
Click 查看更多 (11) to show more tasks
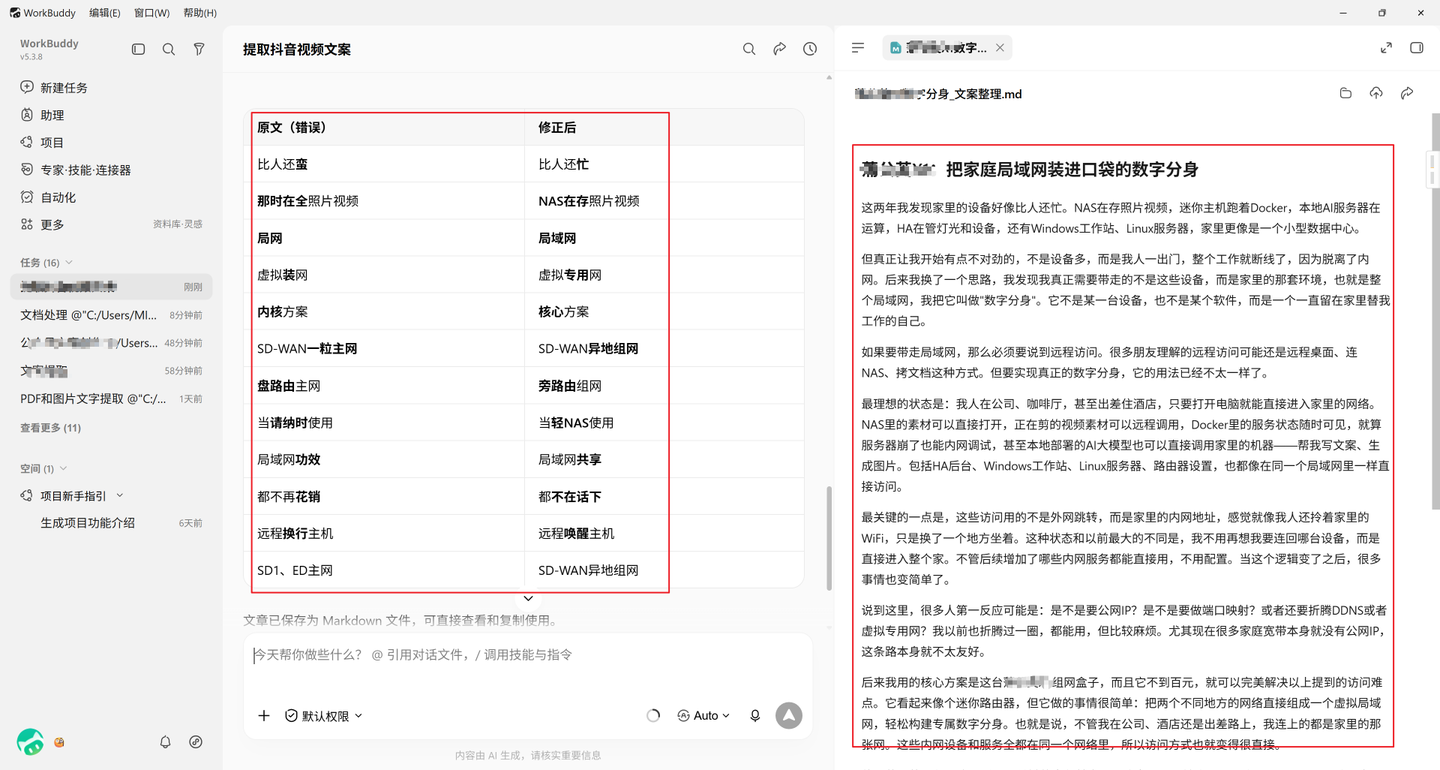(51, 428)
